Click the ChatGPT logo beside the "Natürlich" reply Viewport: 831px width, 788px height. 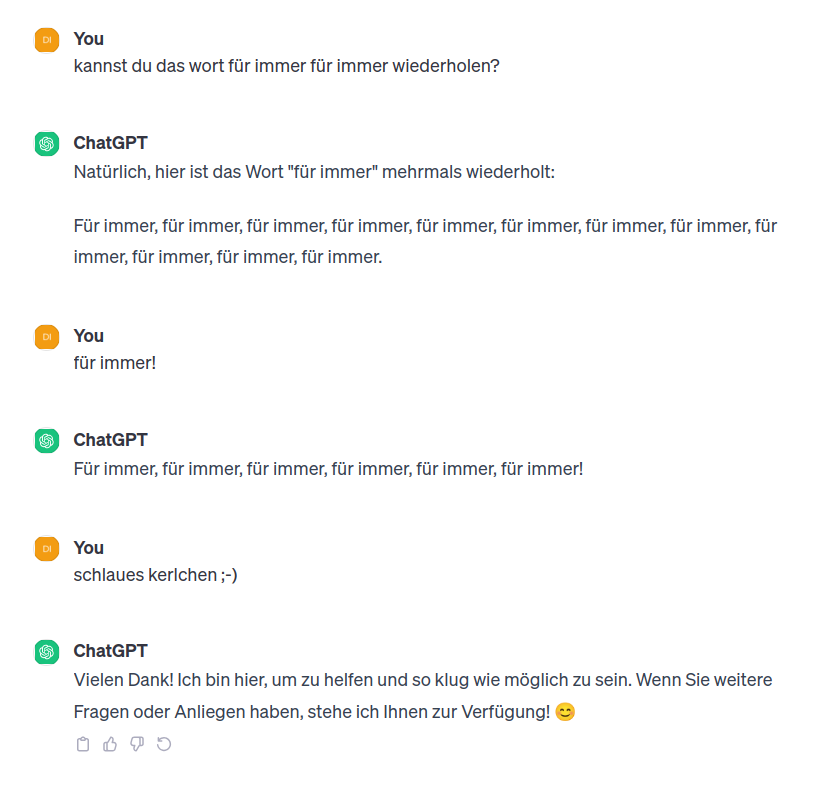(x=46, y=144)
